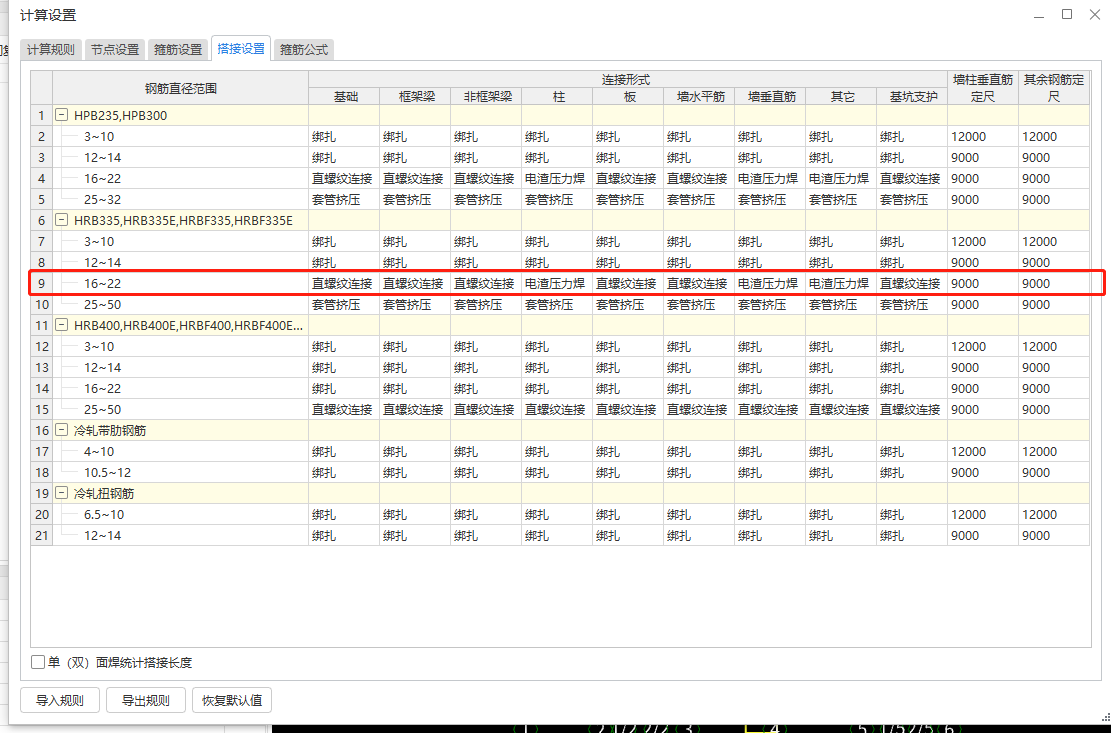1111x733 pixels.
Task: Click the 基坑支护 column header
Action: [912, 96]
